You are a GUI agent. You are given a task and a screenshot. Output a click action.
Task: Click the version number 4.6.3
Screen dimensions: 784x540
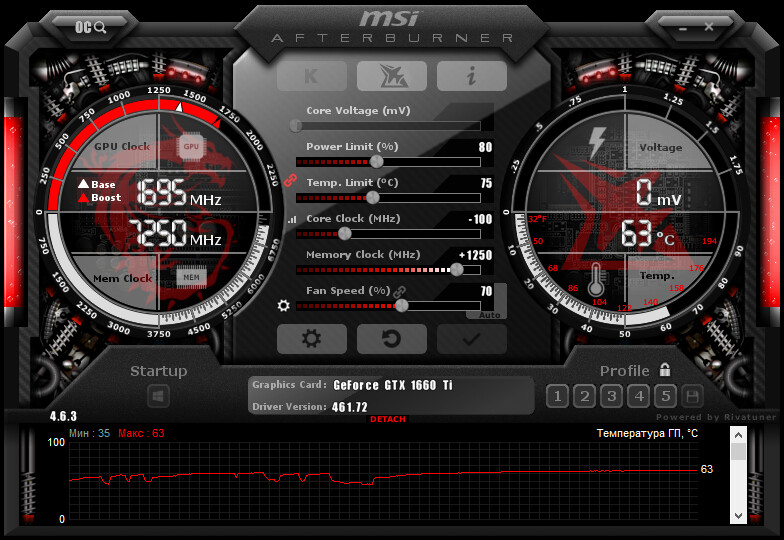click(63, 416)
